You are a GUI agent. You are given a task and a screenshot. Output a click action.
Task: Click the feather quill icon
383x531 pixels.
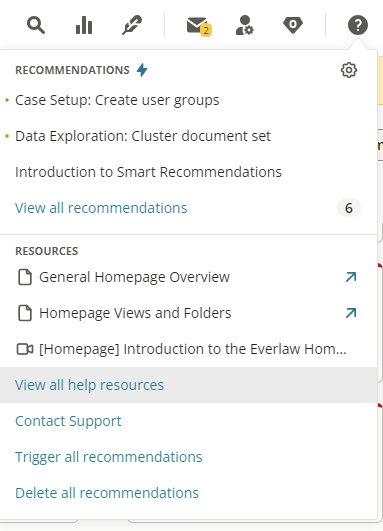132,25
